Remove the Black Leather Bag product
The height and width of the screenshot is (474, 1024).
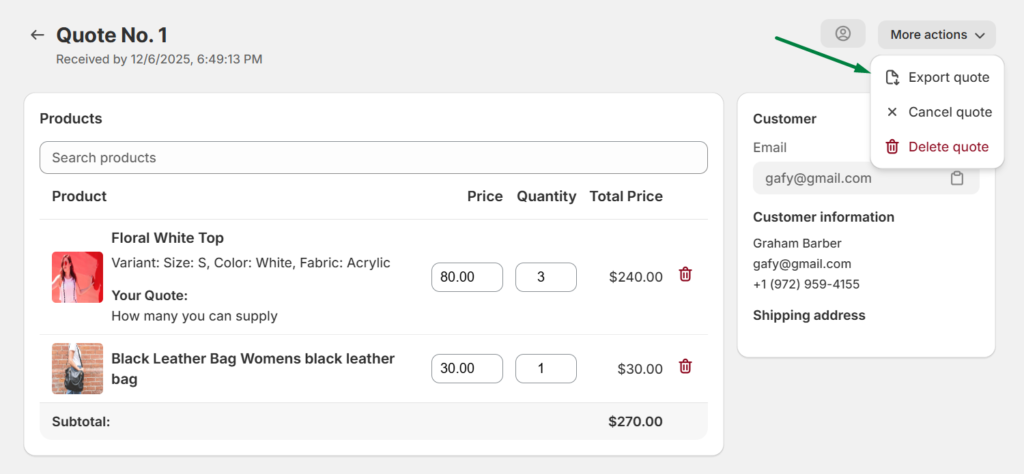coord(685,367)
